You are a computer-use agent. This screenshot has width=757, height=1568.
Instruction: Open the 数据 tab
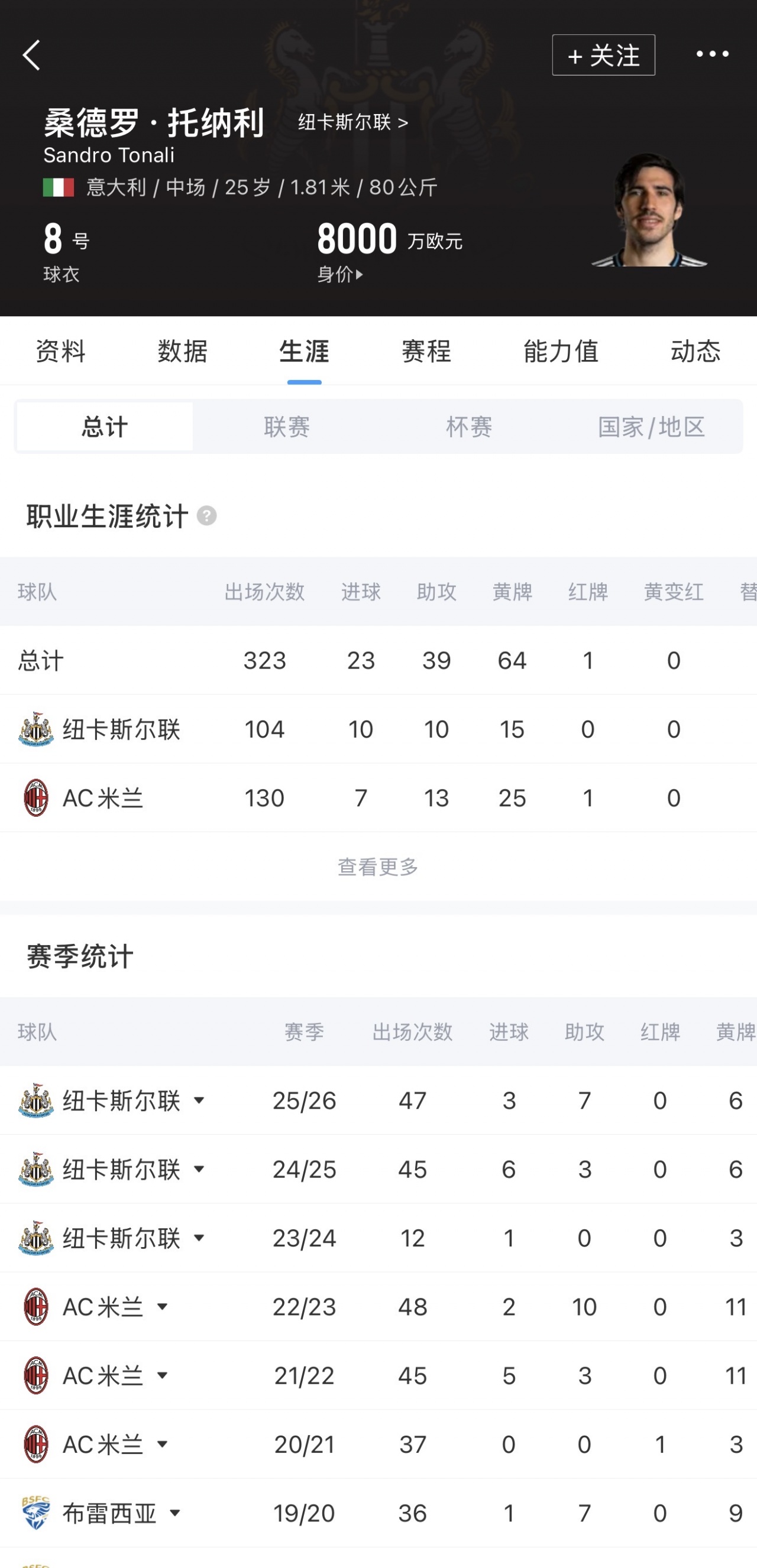point(183,351)
